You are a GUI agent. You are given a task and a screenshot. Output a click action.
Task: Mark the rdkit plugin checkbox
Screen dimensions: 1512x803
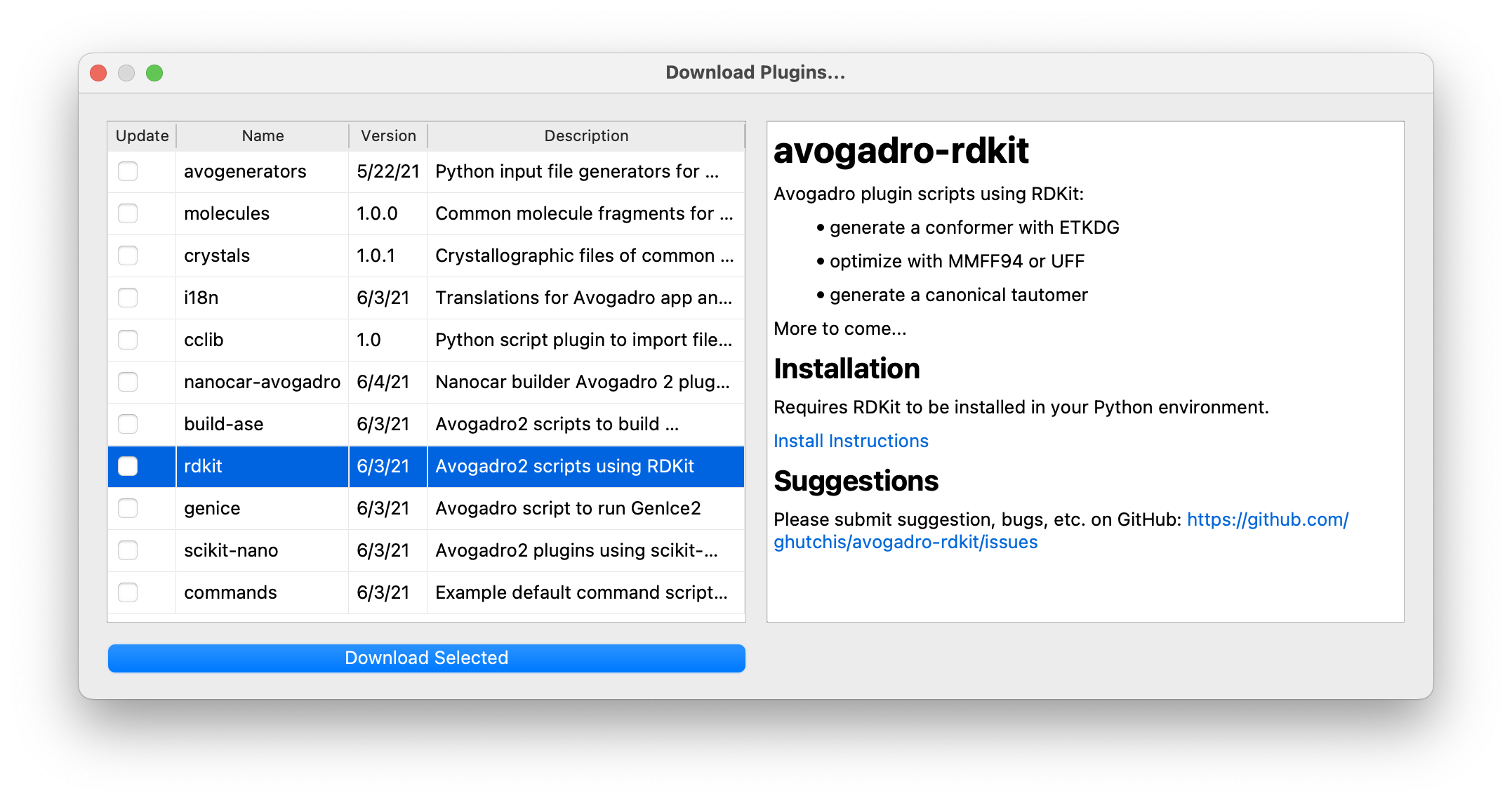click(x=128, y=466)
